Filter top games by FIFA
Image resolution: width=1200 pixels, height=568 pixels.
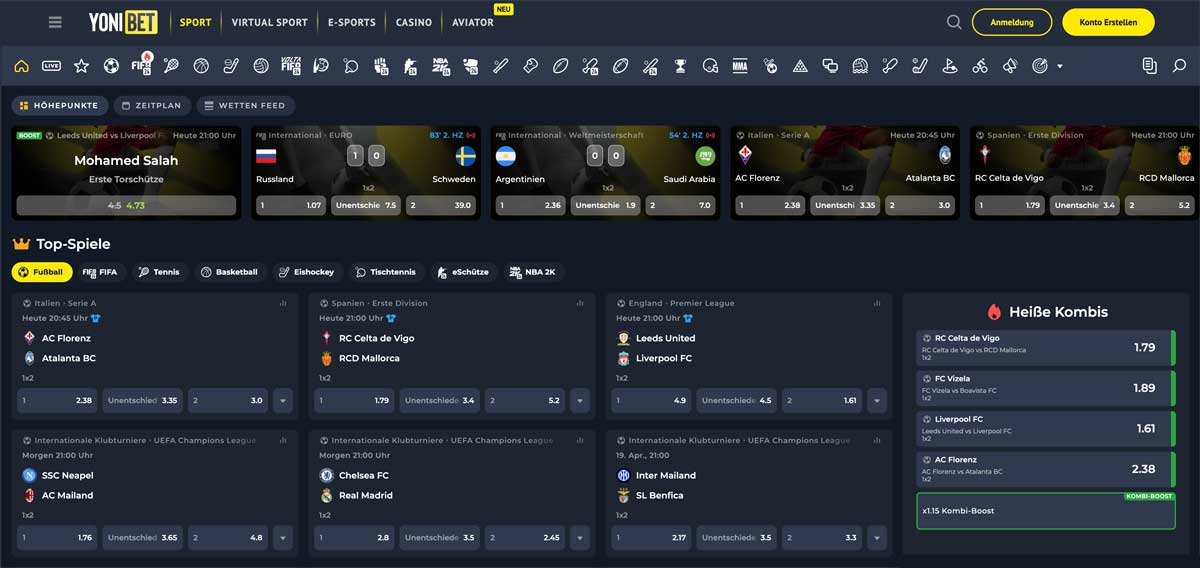coord(100,272)
